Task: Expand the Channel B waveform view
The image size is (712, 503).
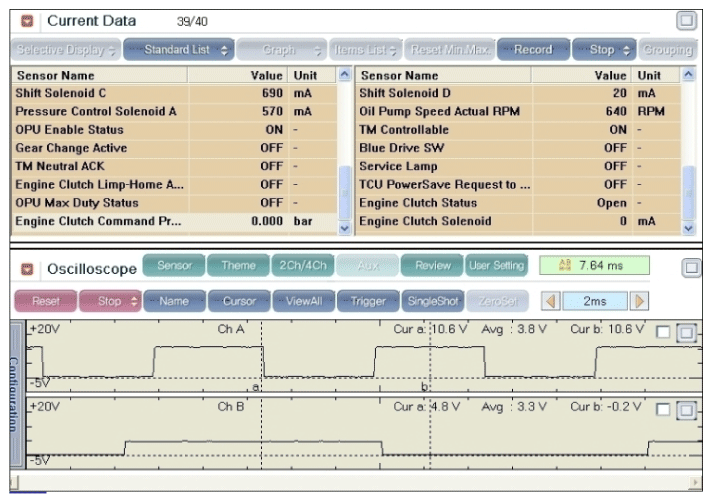Action: point(686,410)
